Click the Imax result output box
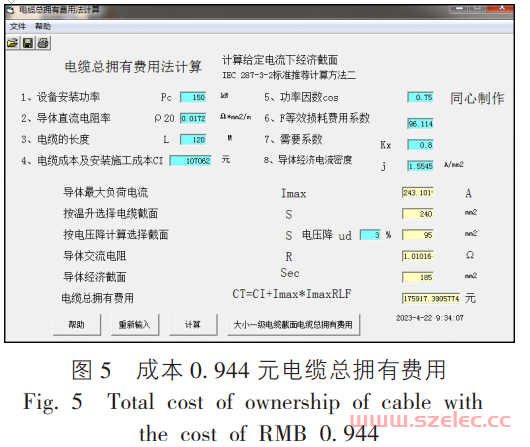The width and height of the screenshot is (530, 447). 418,193
